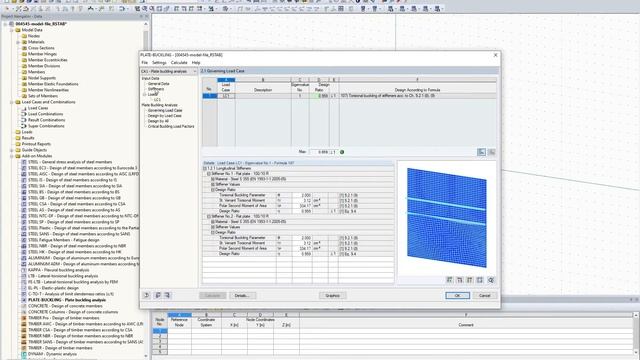This screenshot has width=640, height=360.
Task: Click the fourth view icon below the preview
Action: pyautogui.click(x=480, y=280)
